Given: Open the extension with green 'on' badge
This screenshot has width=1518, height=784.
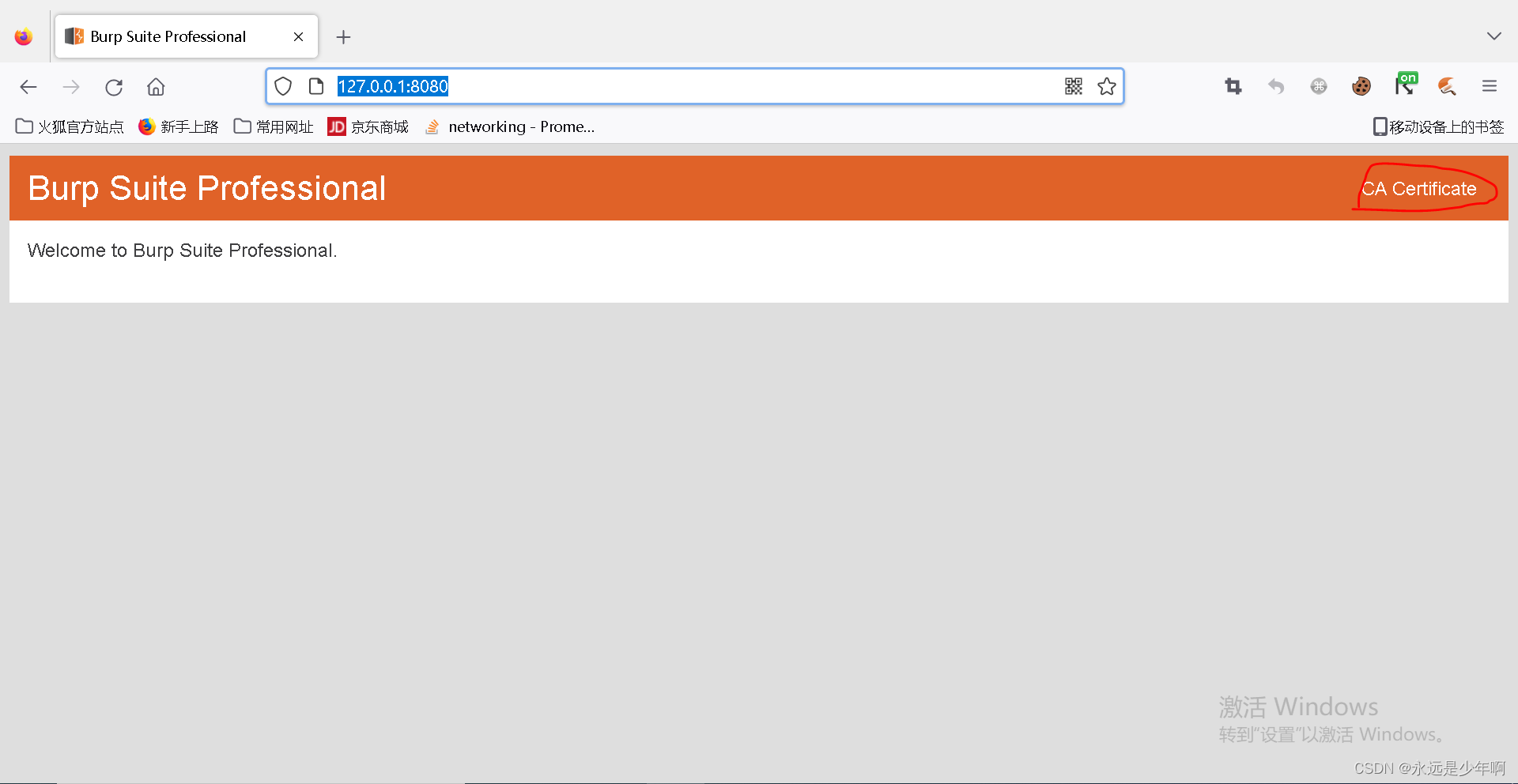Looking at the screenshot, I should pos(1406,84).
